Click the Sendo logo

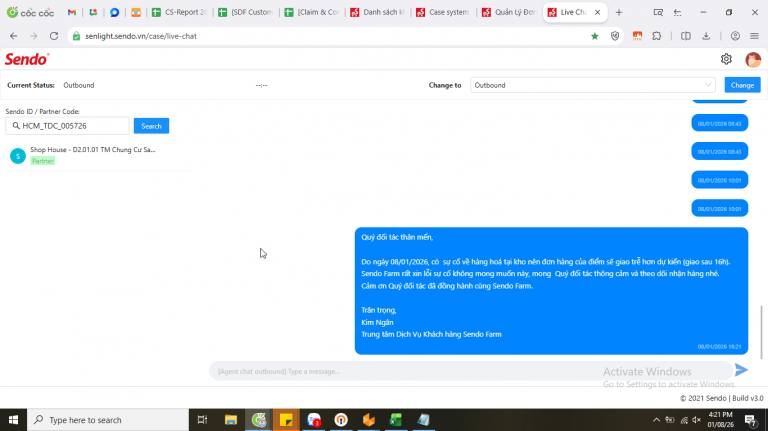(27, 59)
